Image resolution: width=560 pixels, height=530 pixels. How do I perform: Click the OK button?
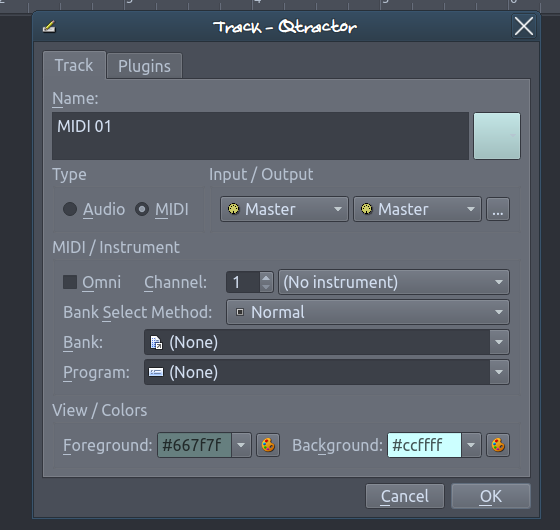[x=491, y=496]
